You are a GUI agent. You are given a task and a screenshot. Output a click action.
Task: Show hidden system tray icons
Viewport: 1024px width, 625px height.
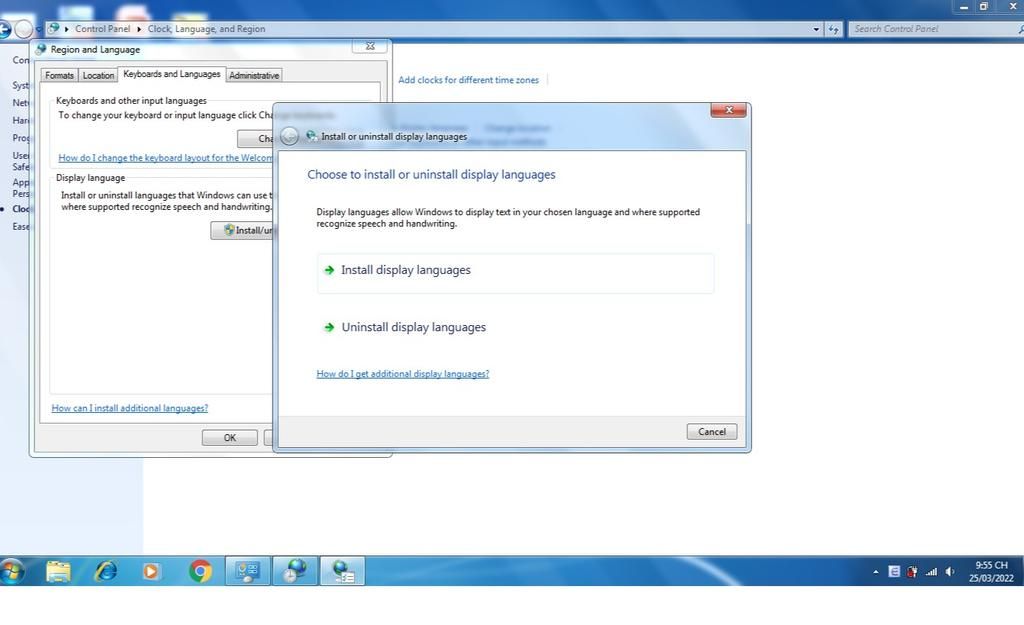tap(876, 572)
